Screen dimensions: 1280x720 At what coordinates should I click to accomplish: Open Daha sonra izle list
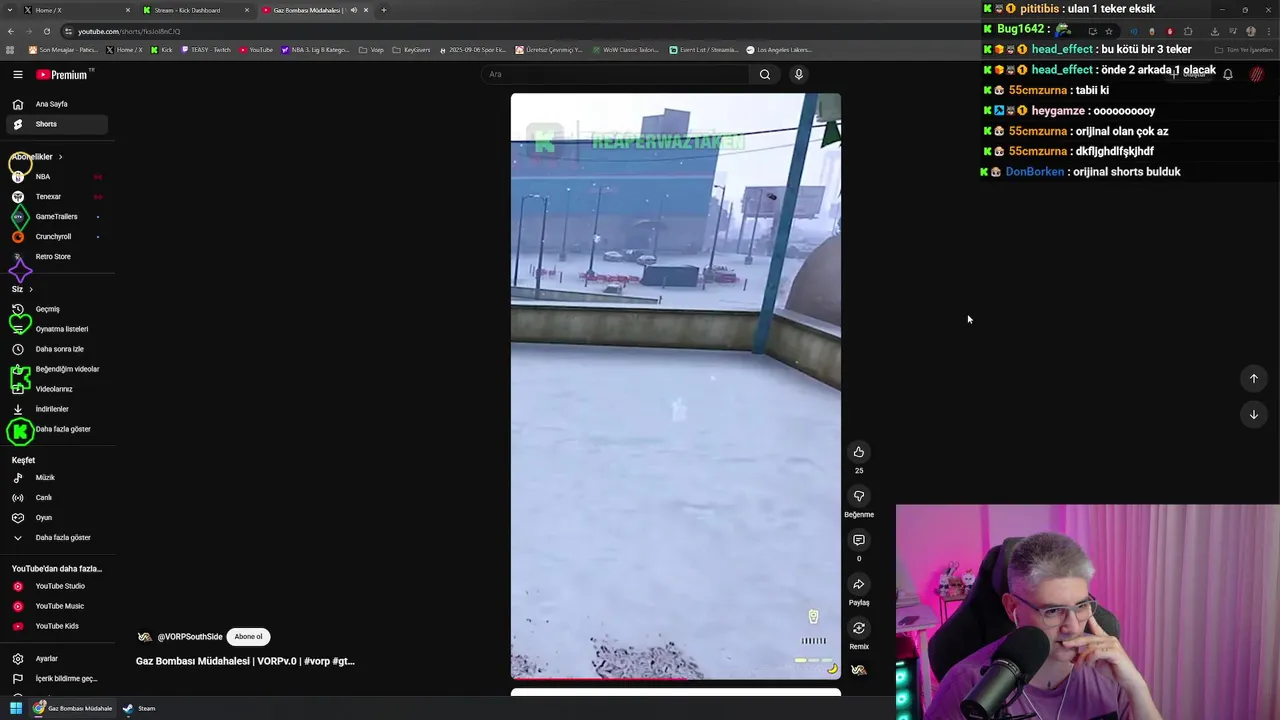click(56, 349)
